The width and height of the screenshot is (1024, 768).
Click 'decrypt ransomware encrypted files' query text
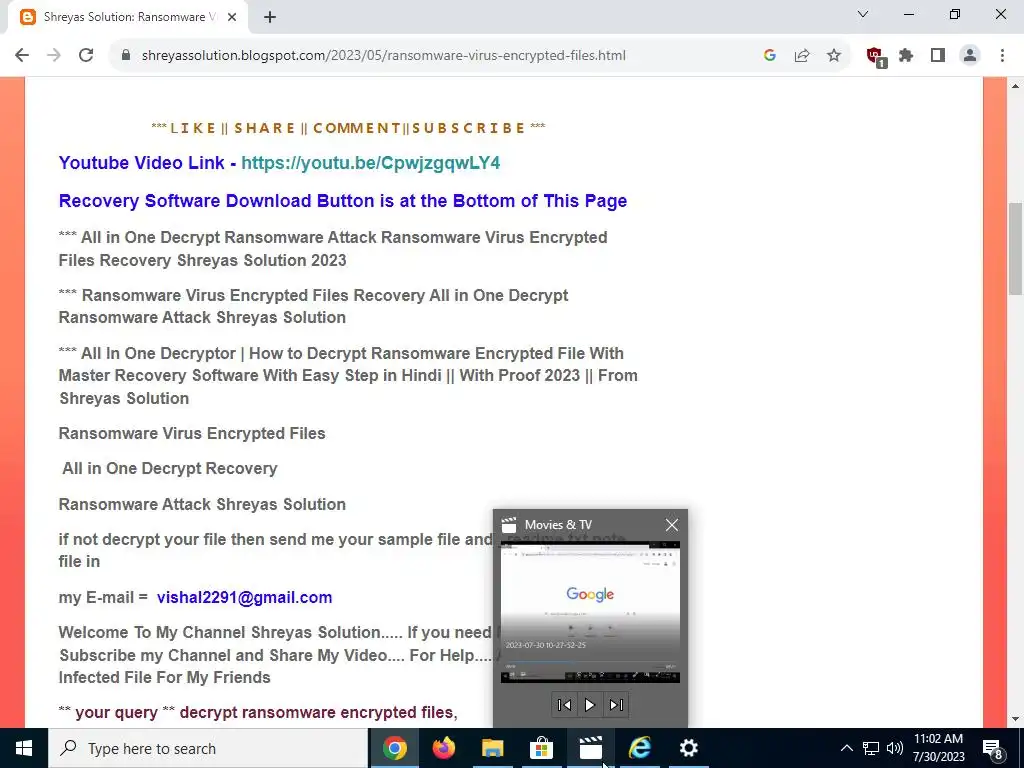[318, 712]
